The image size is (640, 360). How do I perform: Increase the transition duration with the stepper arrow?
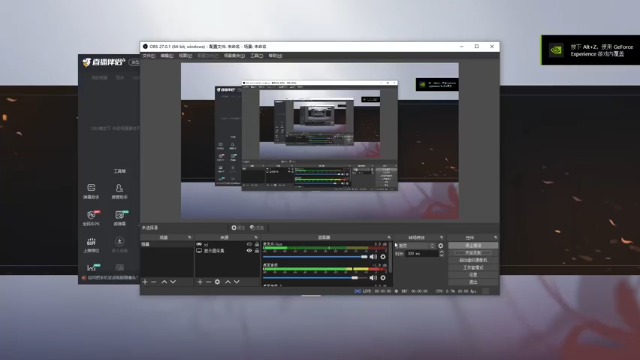click(441, 252)
